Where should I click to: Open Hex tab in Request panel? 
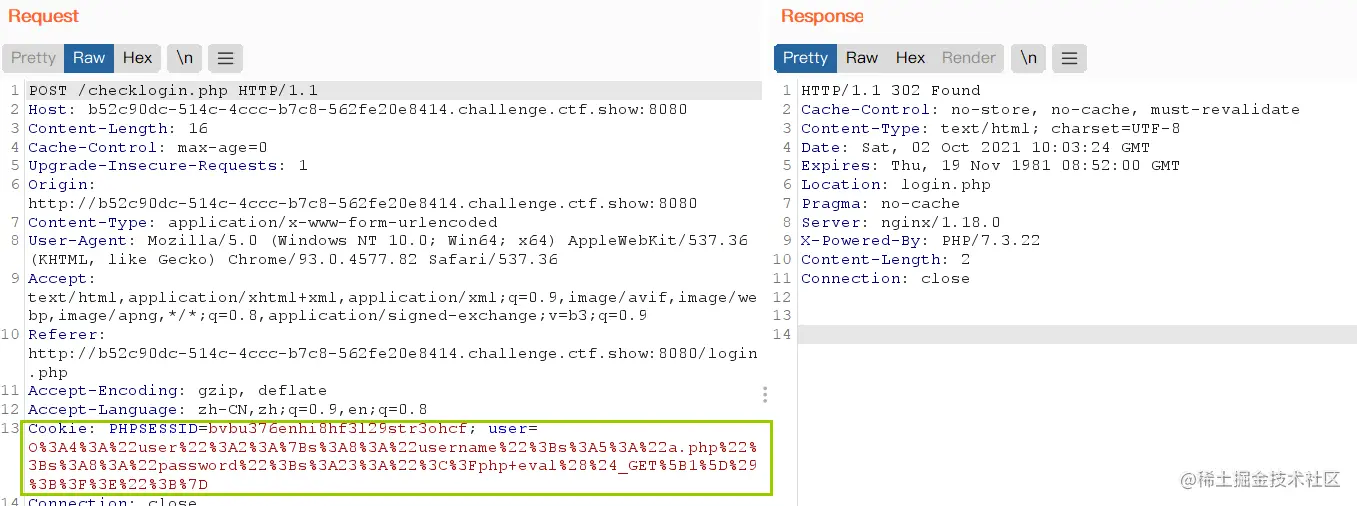tap(137, 58)
